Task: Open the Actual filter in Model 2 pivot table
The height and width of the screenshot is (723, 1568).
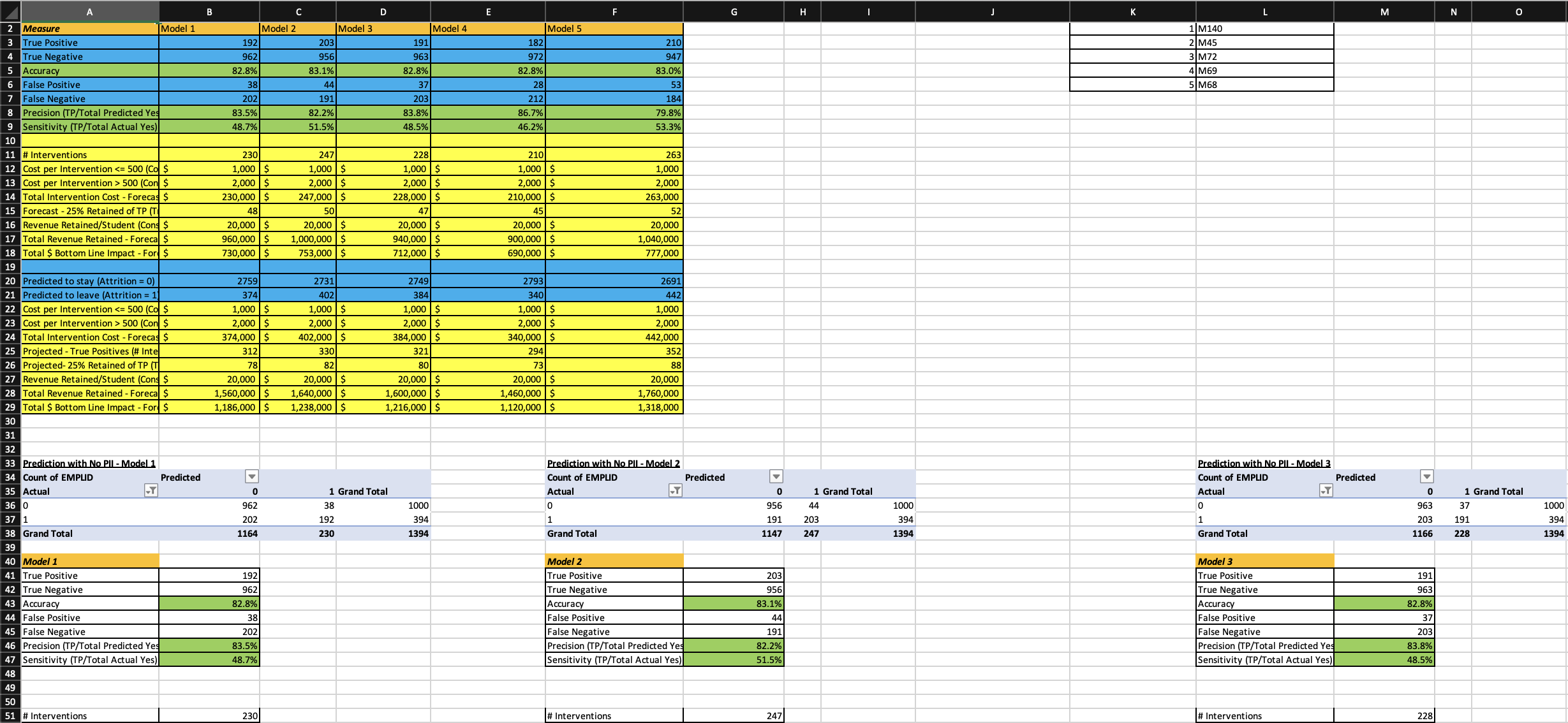Action: point(676,491)
